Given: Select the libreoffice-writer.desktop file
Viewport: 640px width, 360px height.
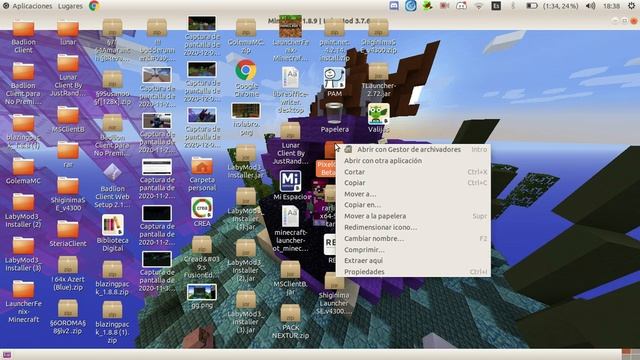Looking at the screenshot, I should 290,78.
